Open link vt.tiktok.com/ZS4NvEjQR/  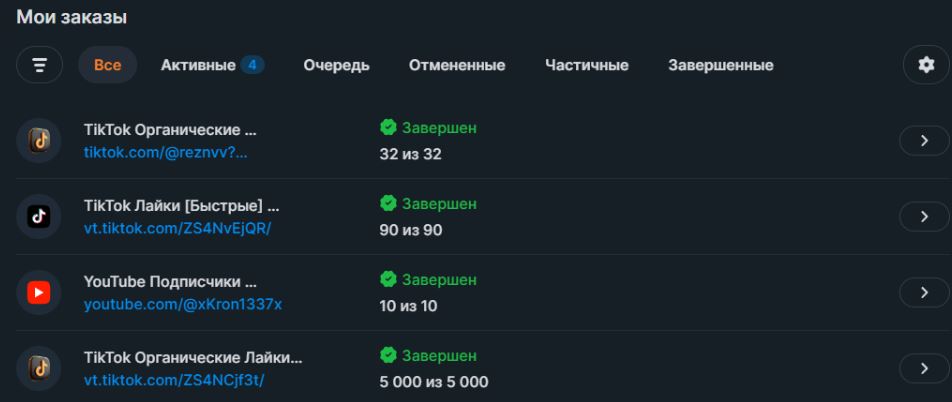point(177,229)
